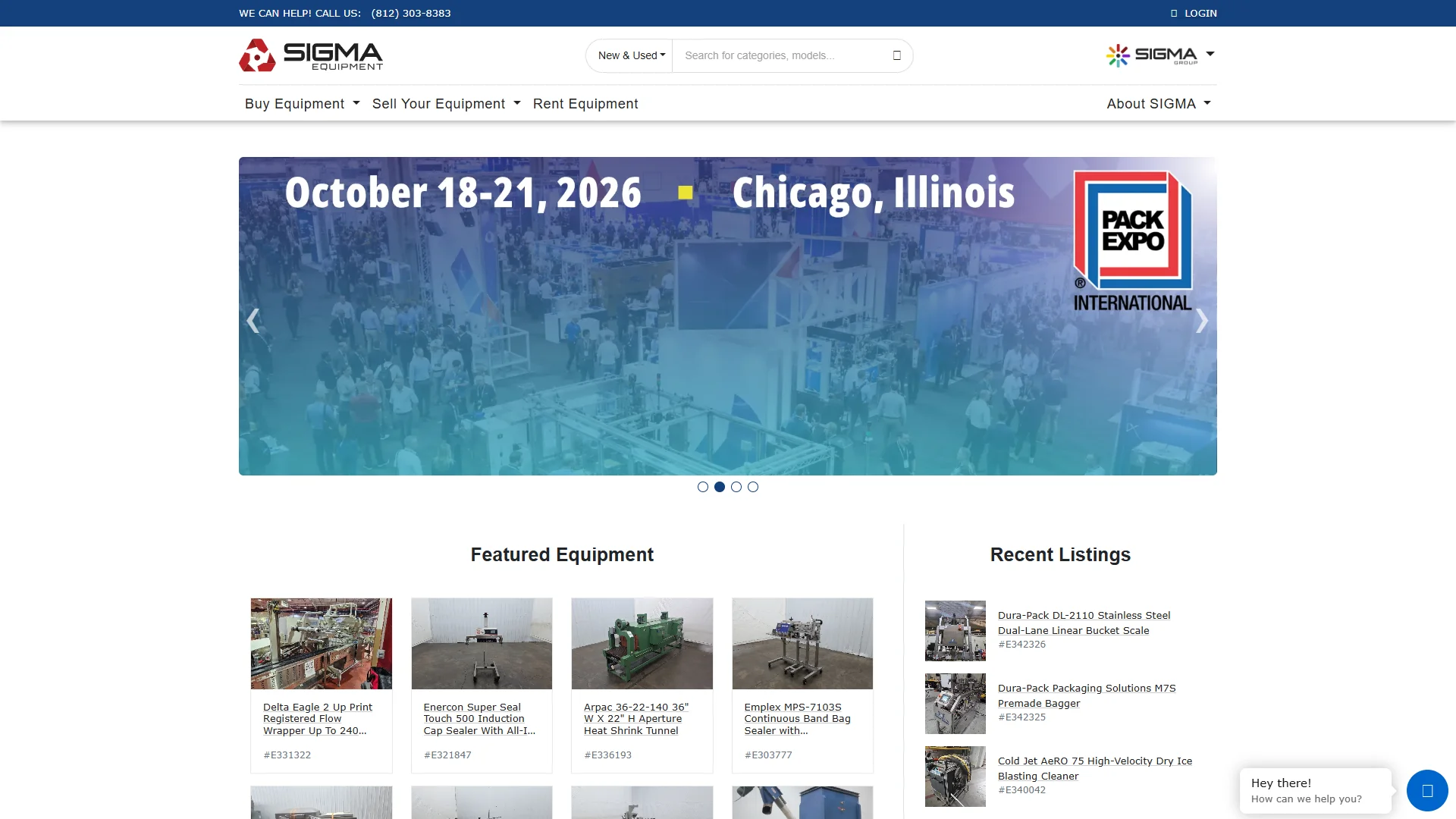
Task: Open the Hey there chat message popup
Action: pyautogui.click(x=1316, y=791)
